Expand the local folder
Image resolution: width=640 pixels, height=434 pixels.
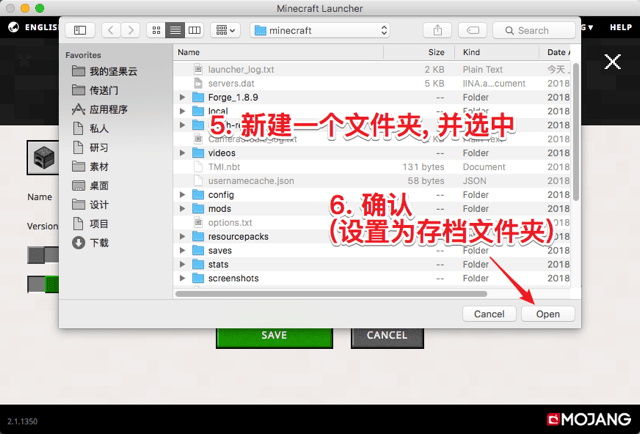(x=182, y=111)
